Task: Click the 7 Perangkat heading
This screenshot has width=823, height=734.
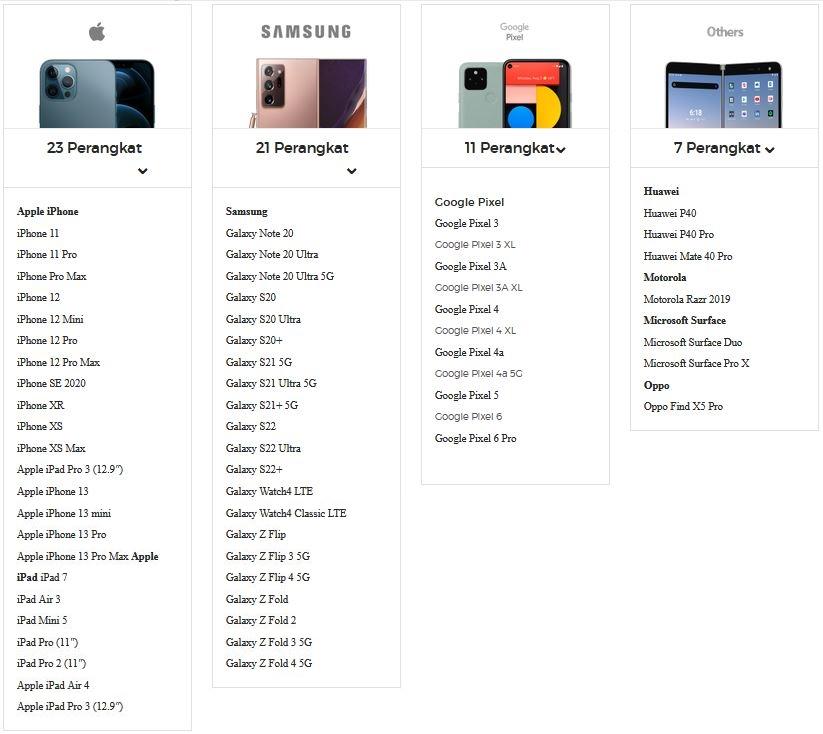Action: (x=717, y=148)
